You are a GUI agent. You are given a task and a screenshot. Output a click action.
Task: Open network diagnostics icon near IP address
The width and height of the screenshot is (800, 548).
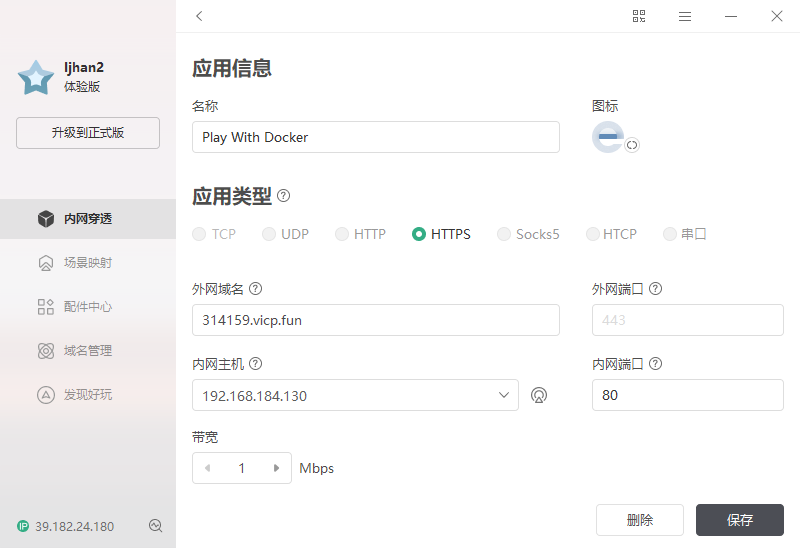pos(156,526)
